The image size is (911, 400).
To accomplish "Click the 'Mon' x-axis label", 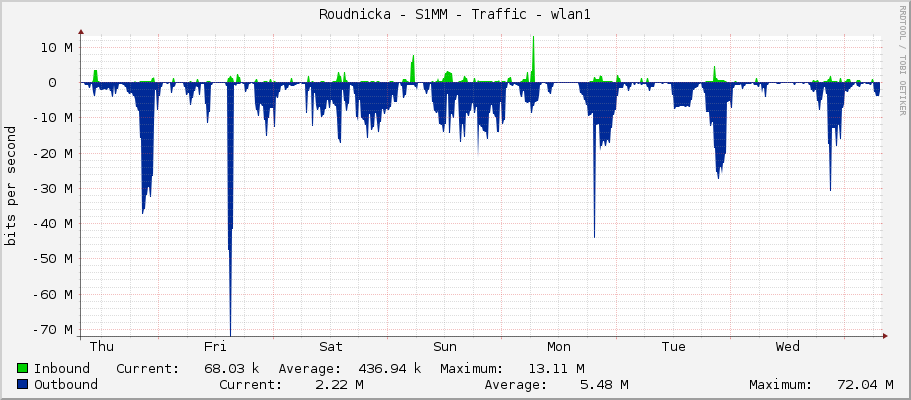I will (x=558, y=347).
